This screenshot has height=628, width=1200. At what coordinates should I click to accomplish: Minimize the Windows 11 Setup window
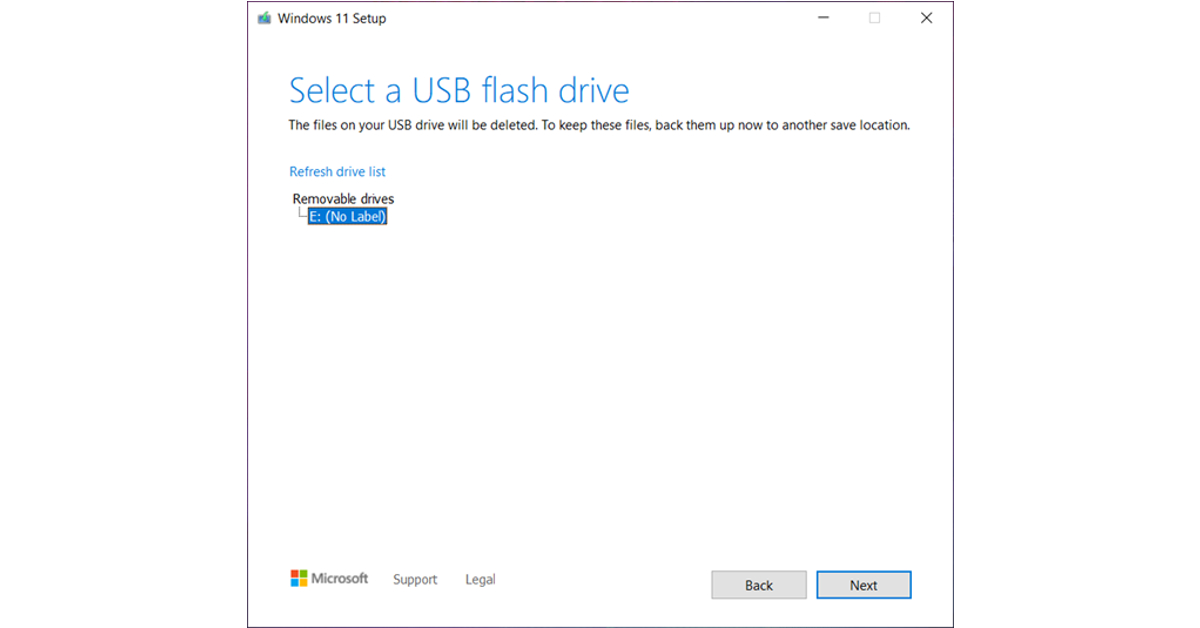coord(823,17)
